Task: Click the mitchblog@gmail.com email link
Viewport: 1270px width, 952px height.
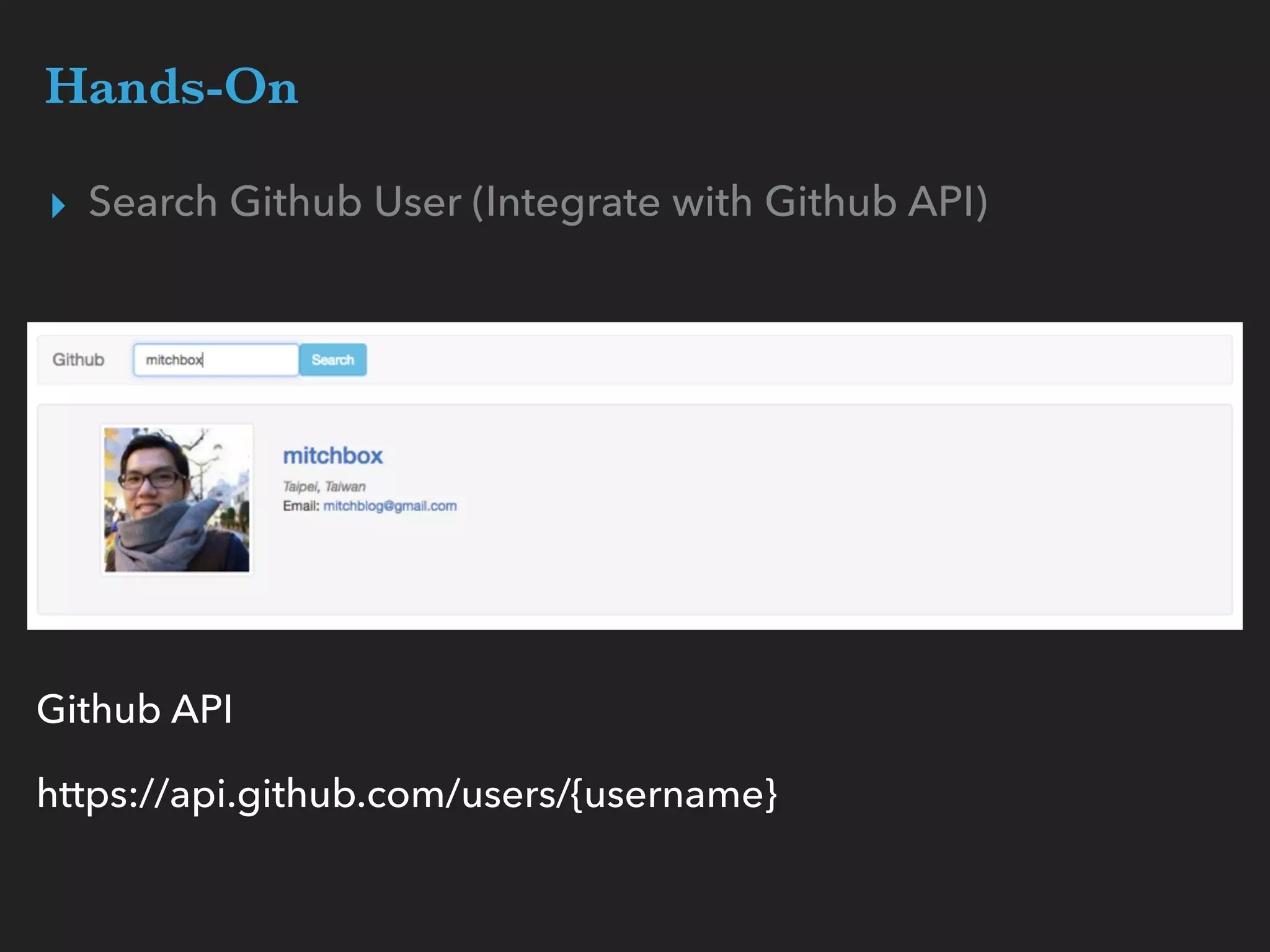Action: click(x=390, y=506)
